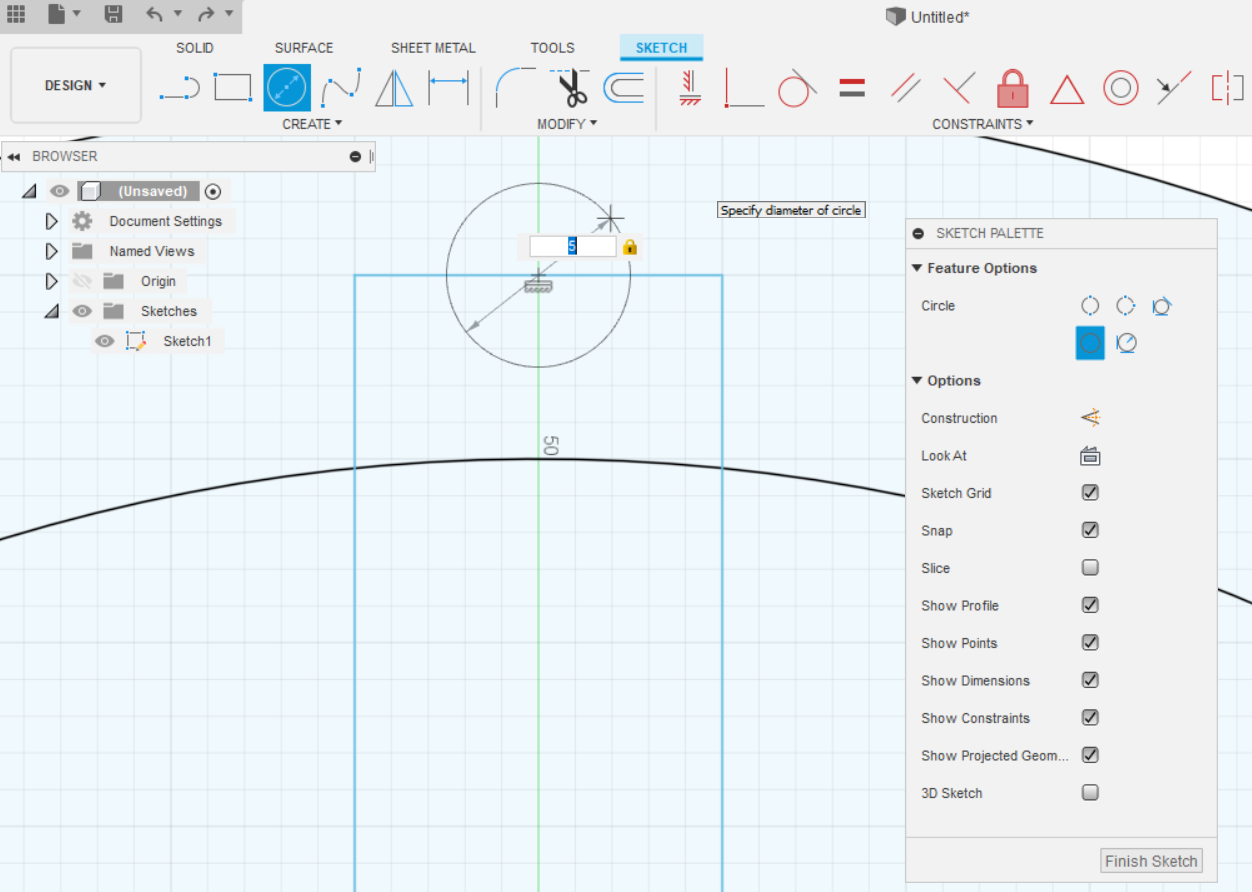Apply the Parallel constraint

[x=906, y=88]
